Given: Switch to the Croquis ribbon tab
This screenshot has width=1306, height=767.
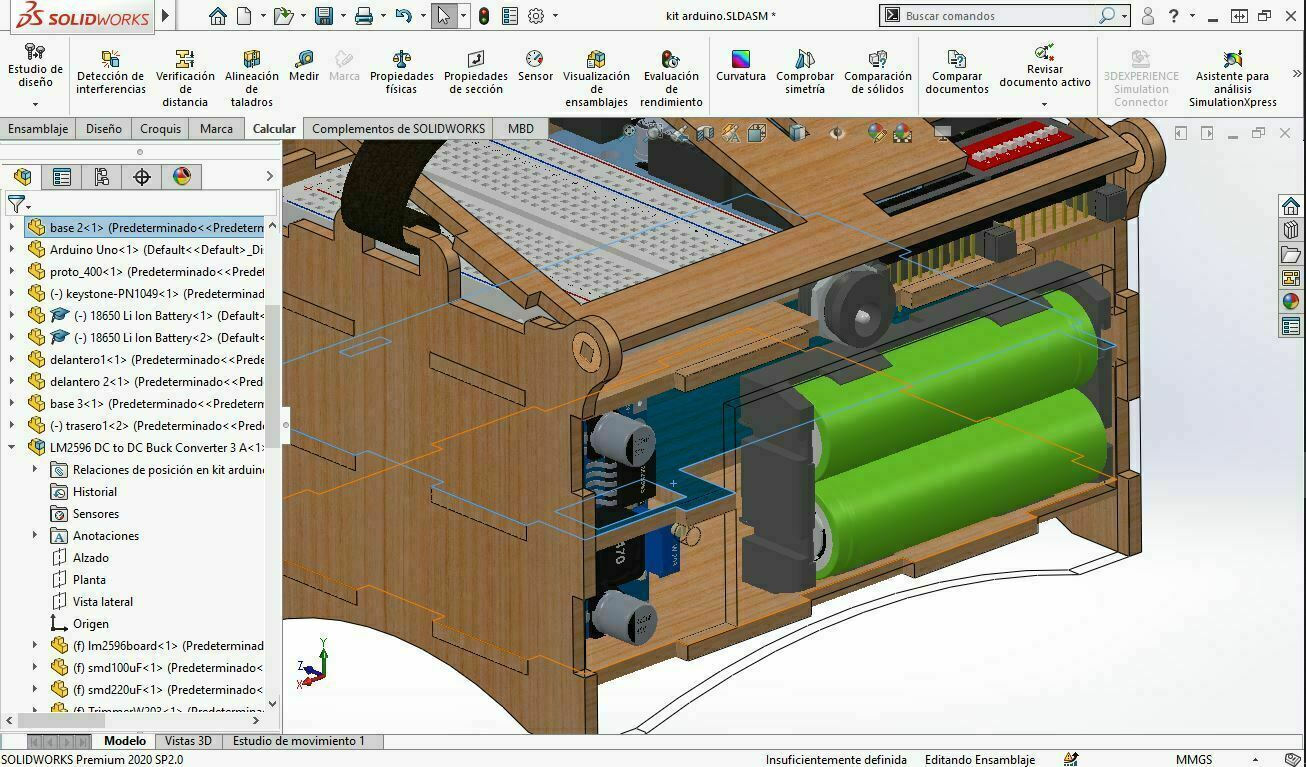Looking at the screenshot, I should (x=158, y=128).
